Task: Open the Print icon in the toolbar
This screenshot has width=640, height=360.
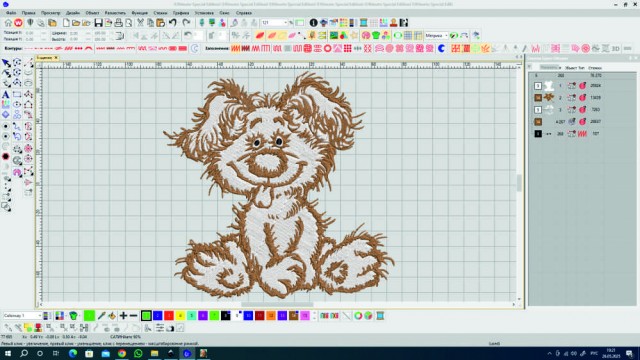Action: 118,23
